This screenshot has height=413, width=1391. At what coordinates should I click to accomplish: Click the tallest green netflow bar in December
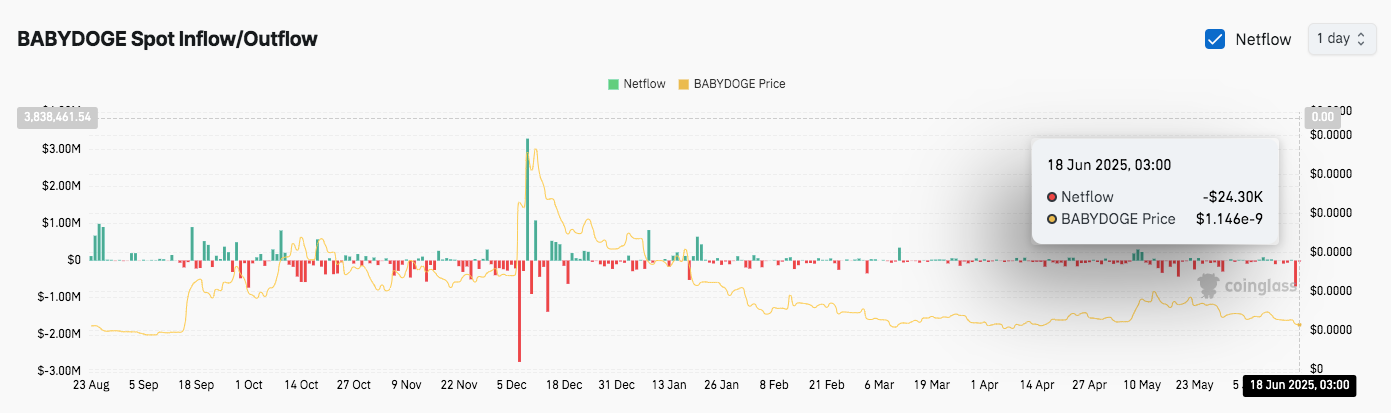point(527,199)
